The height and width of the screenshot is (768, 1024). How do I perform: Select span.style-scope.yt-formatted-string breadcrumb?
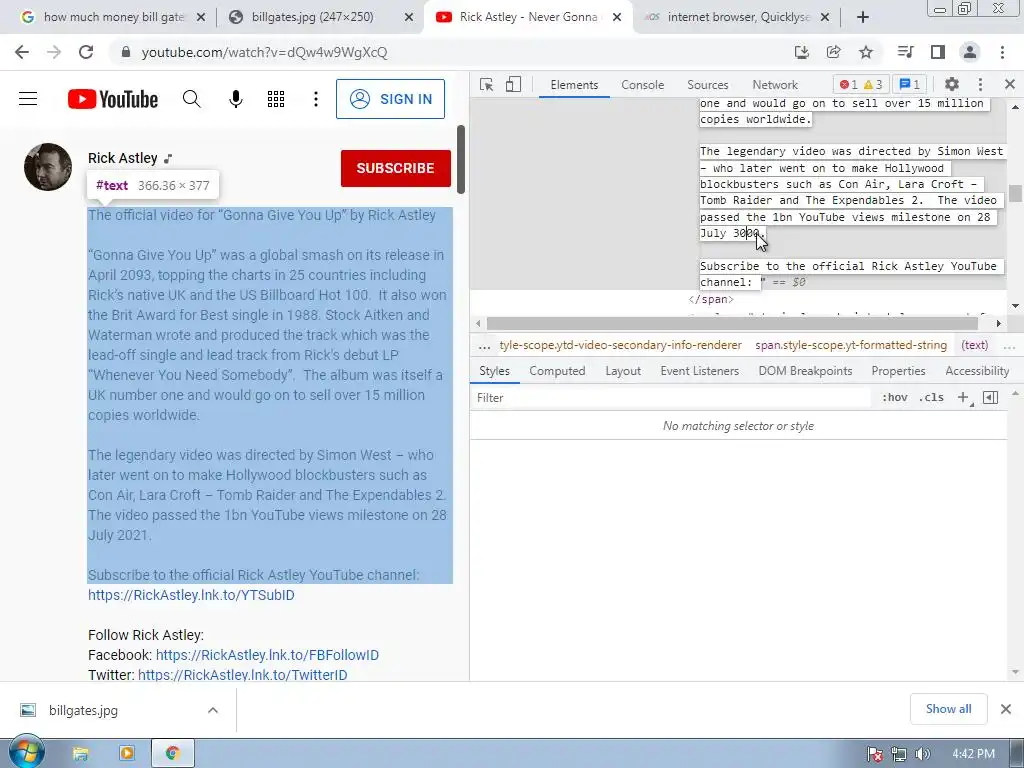(851, 345)
